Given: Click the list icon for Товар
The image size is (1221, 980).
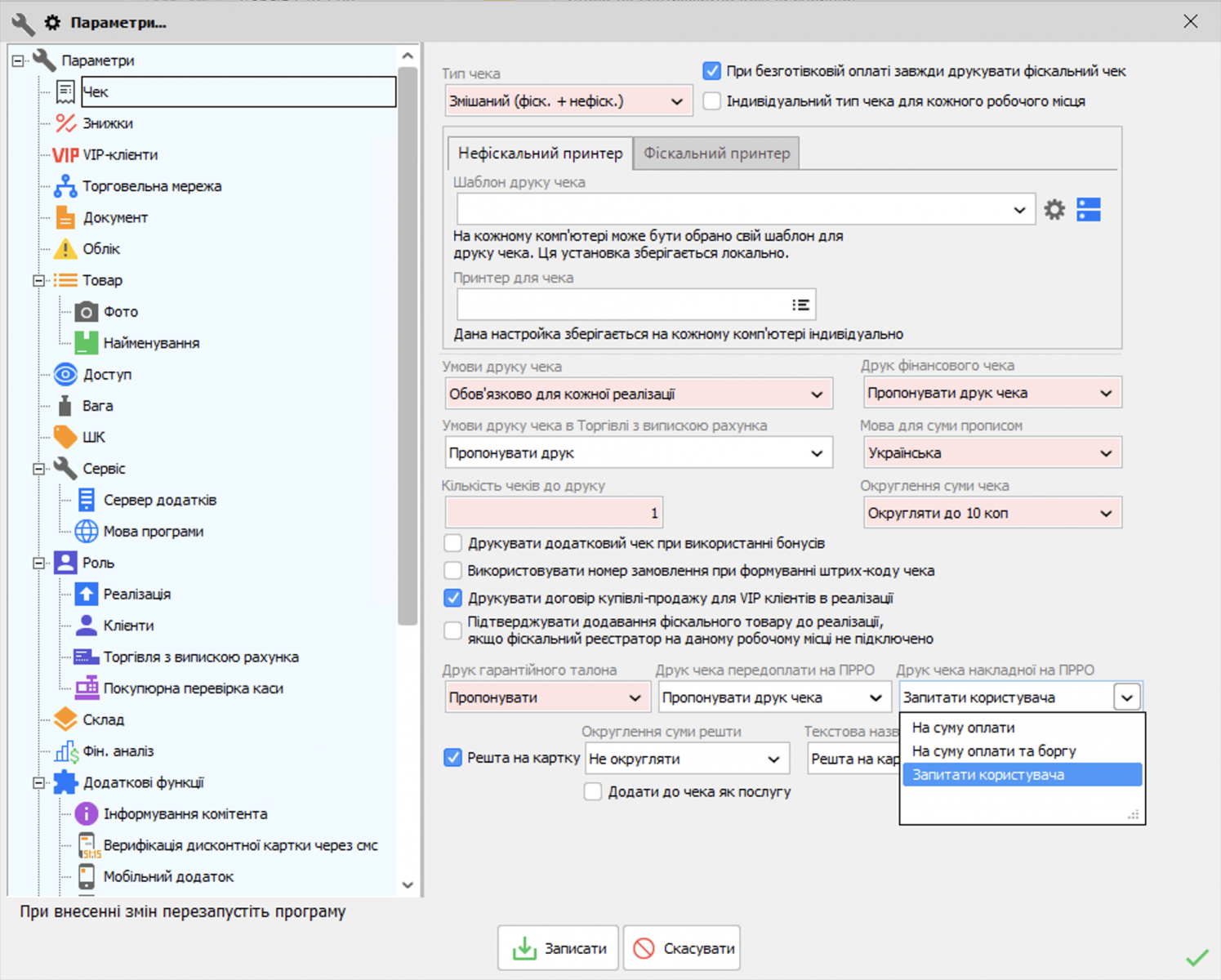Looking at the screenshot, I should (65, 280).
